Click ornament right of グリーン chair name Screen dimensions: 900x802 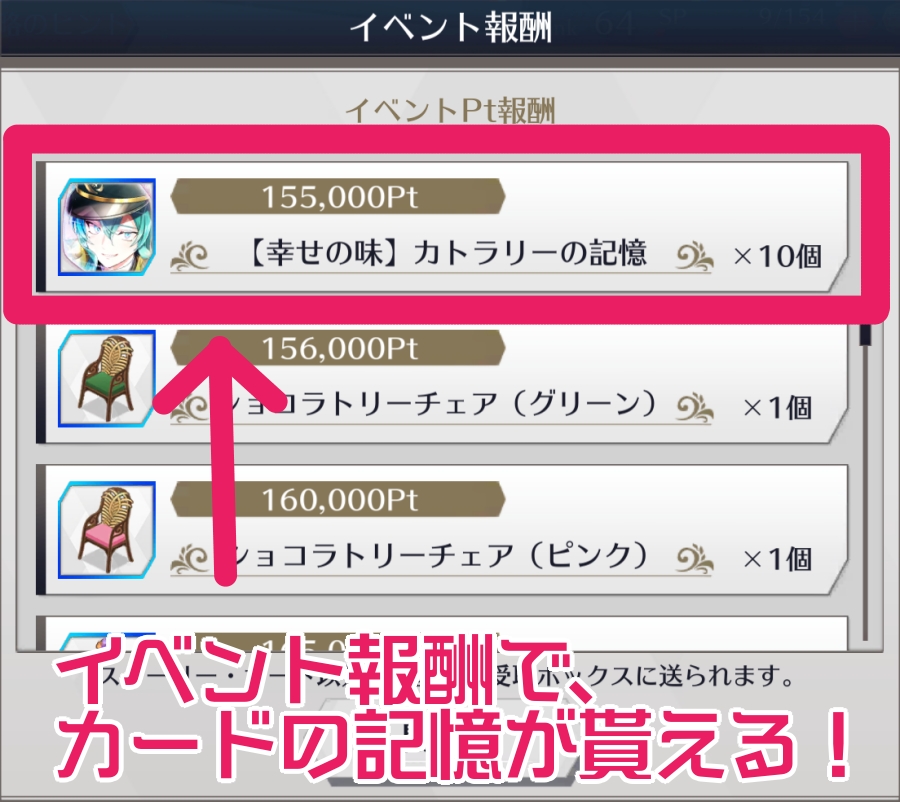[x=693, y=408]
